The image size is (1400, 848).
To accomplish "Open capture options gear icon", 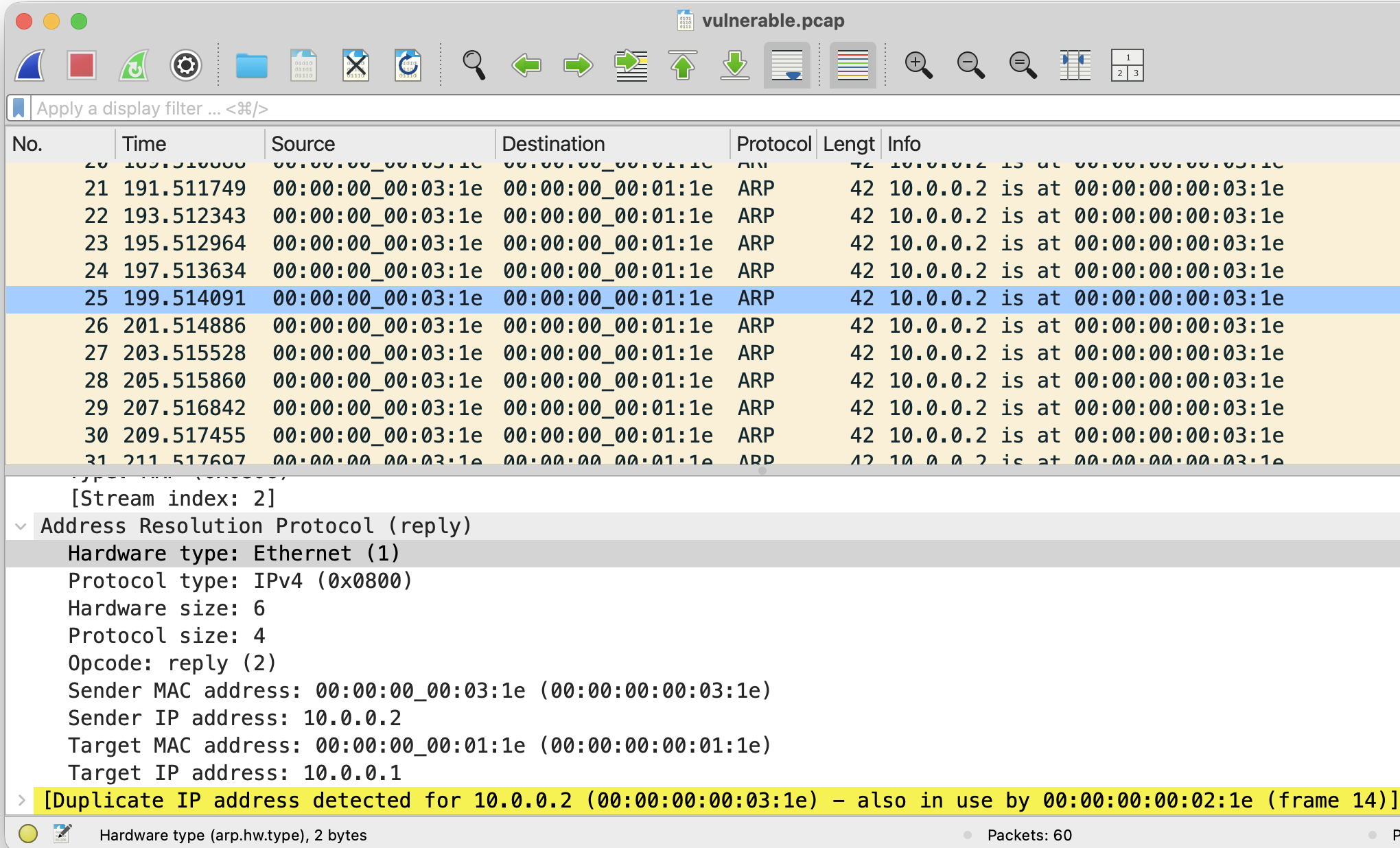I will (186, 65).
